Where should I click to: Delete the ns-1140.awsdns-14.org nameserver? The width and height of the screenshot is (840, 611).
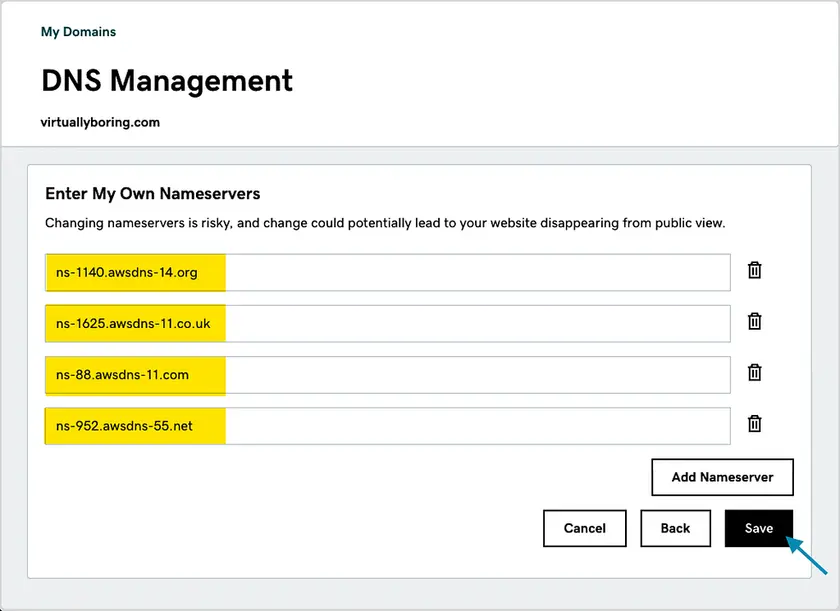pos(754,270)
